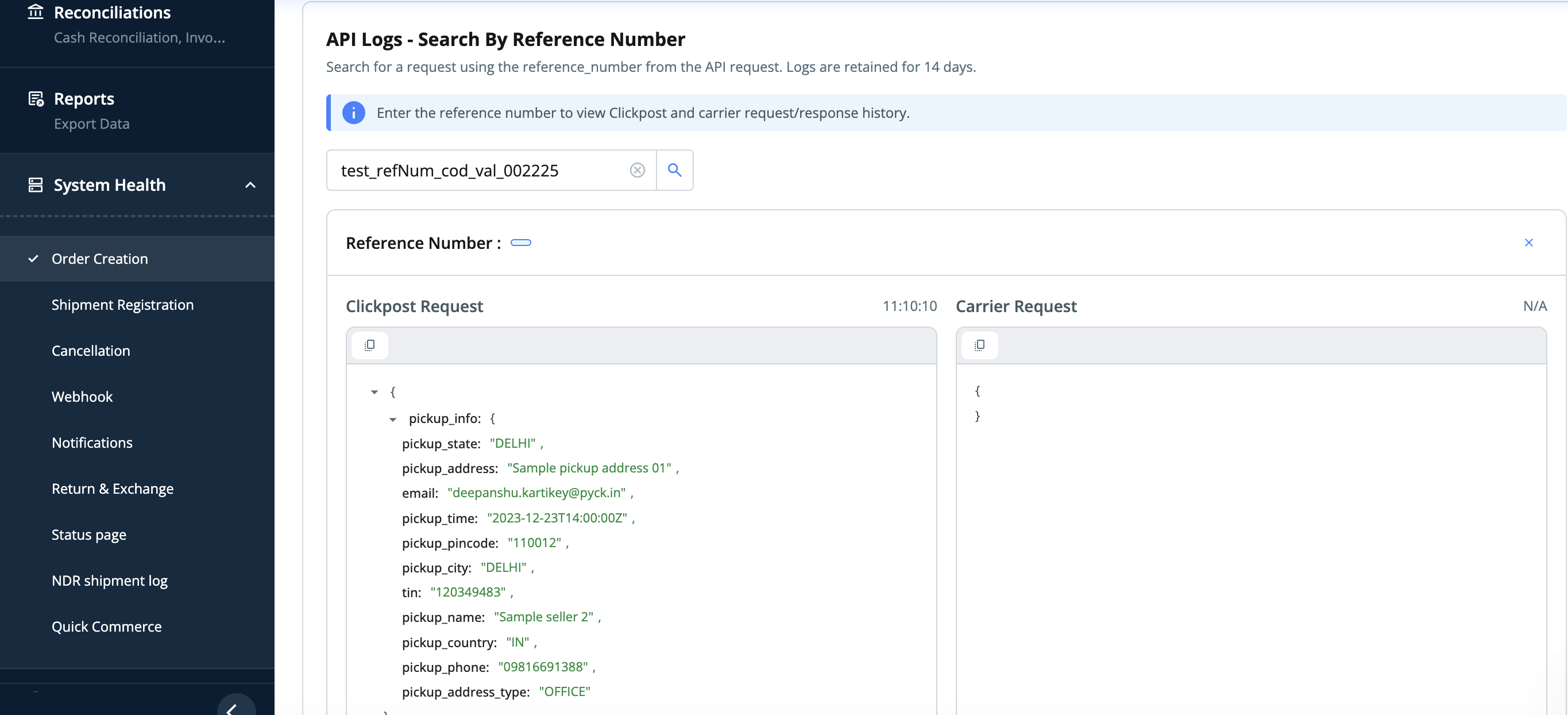Click the magnifier search button
1568x715 pixels.
pos(674,171)
